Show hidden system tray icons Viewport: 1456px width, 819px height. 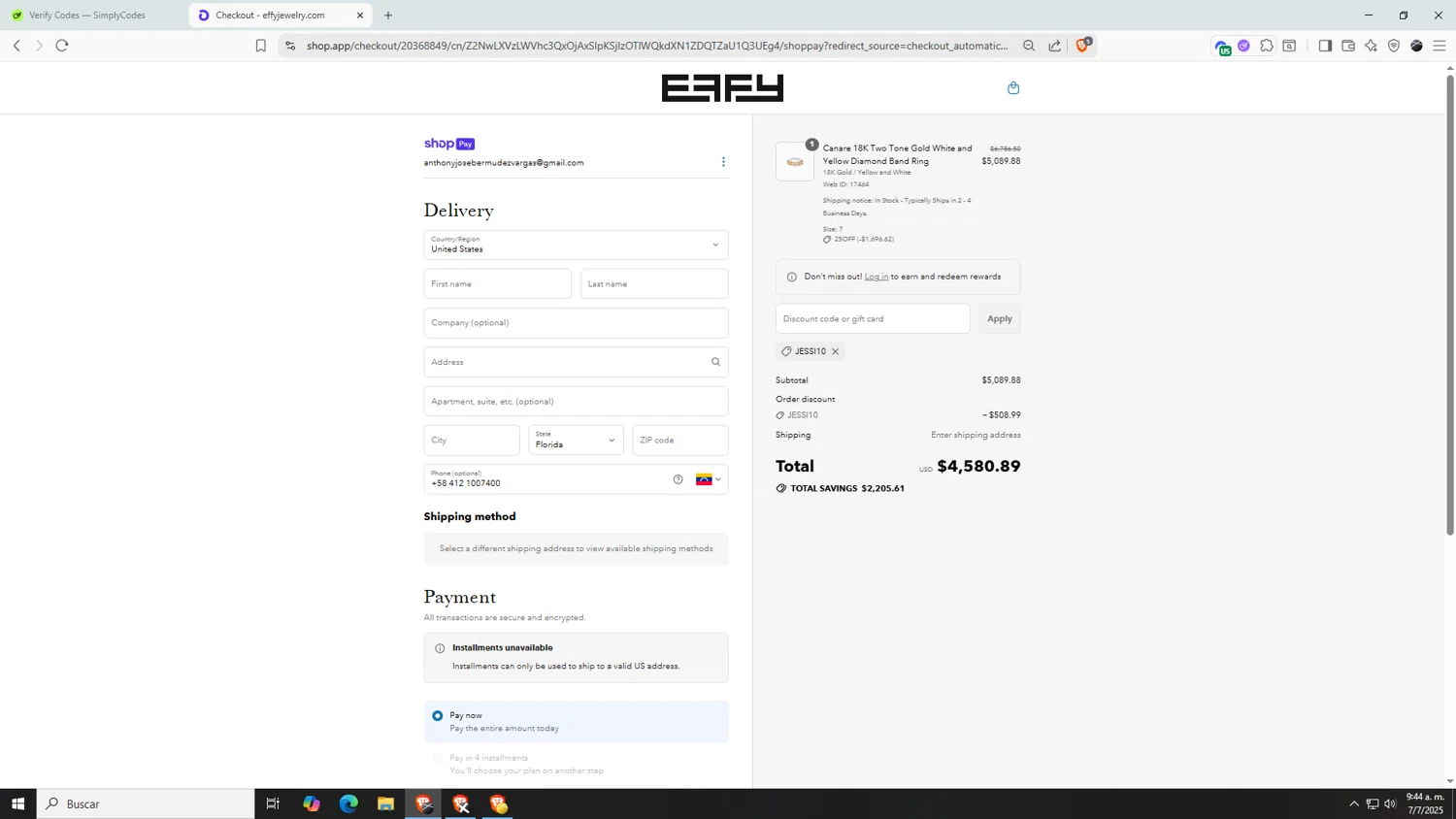click(x=1354, y=803)
